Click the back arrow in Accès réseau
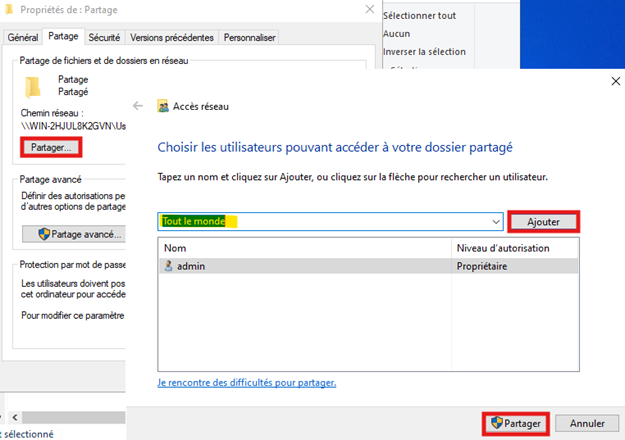The width and height of the screenshot is (625, 440). click(138, 105)
